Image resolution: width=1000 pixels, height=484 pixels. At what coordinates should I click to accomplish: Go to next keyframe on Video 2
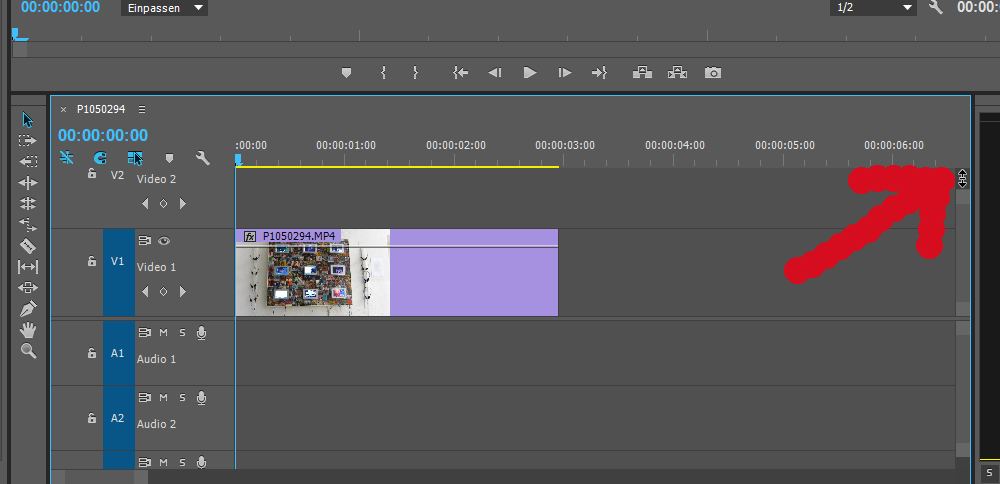tap(183, 203)
